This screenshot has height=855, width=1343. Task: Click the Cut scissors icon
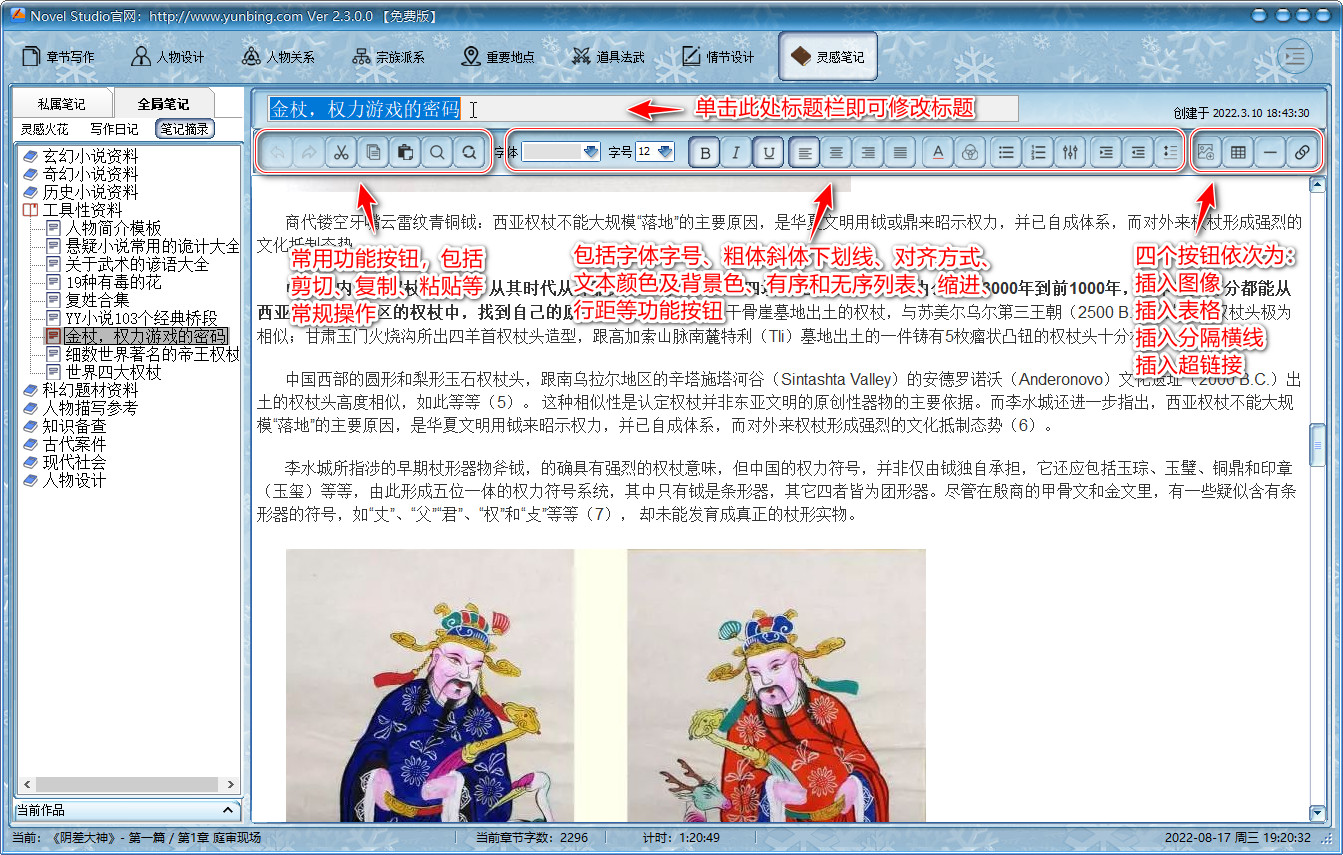point(341,153)
